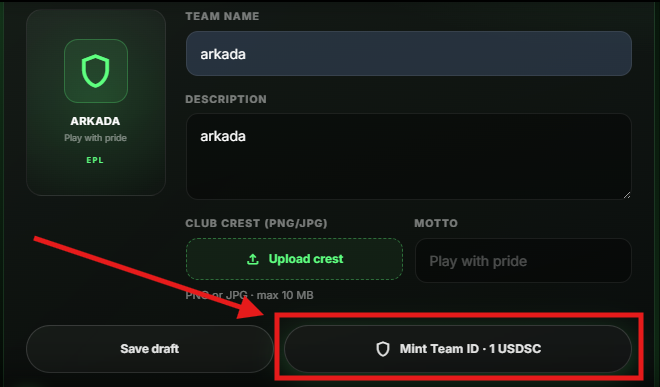Click the Play with pride tagline in preview card
The image size is (660, 387).
pyautogui.click(x=95, y=138)
